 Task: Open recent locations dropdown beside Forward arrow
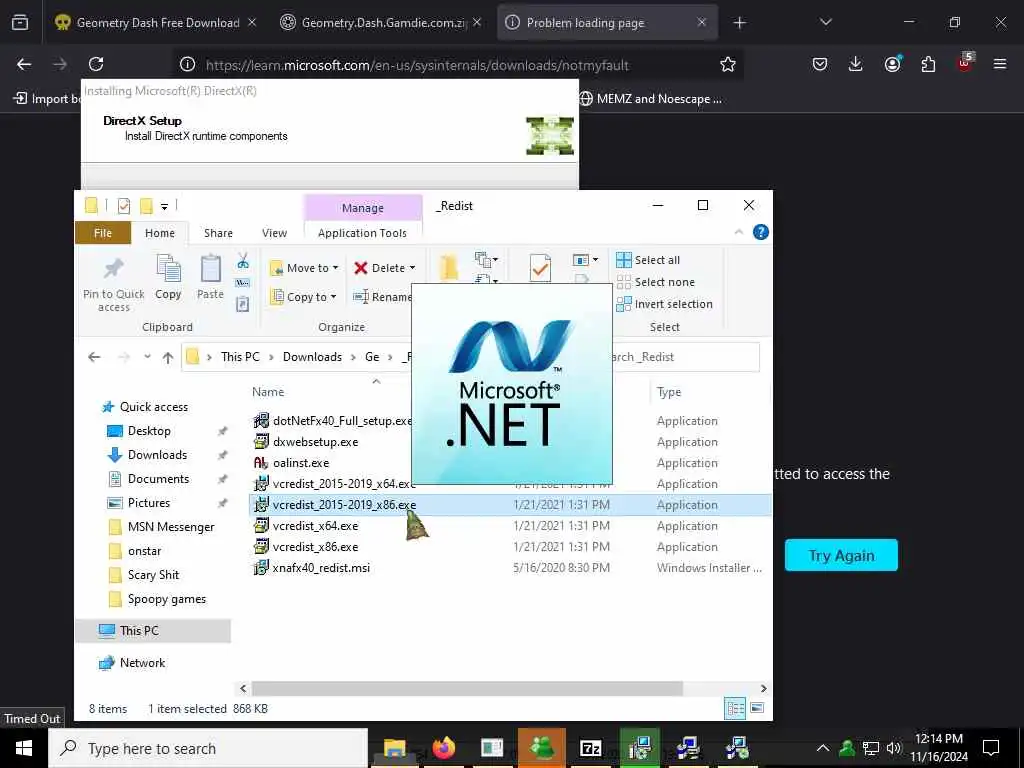[148, 357]
